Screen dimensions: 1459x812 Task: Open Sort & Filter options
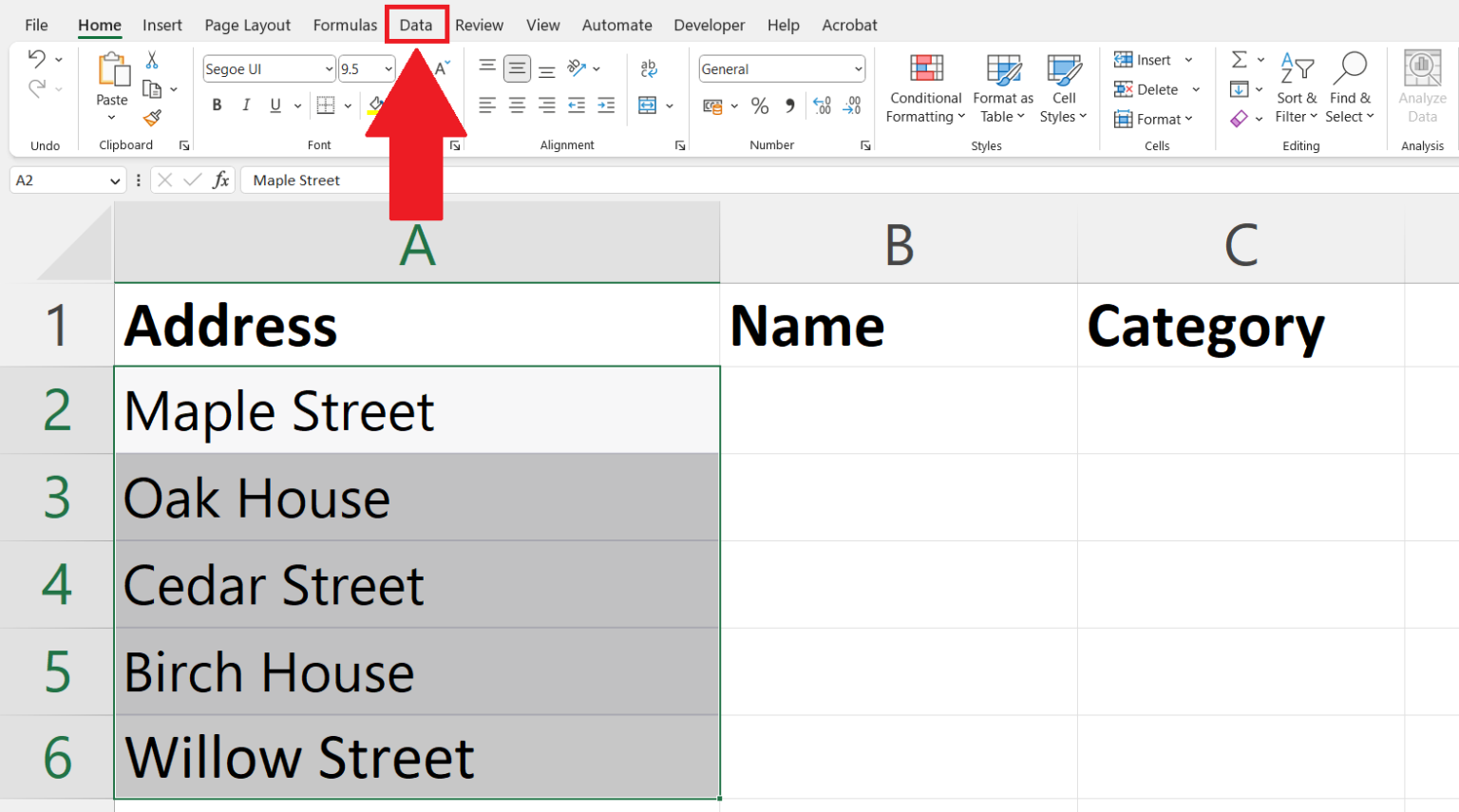[x=1297, y=87]
